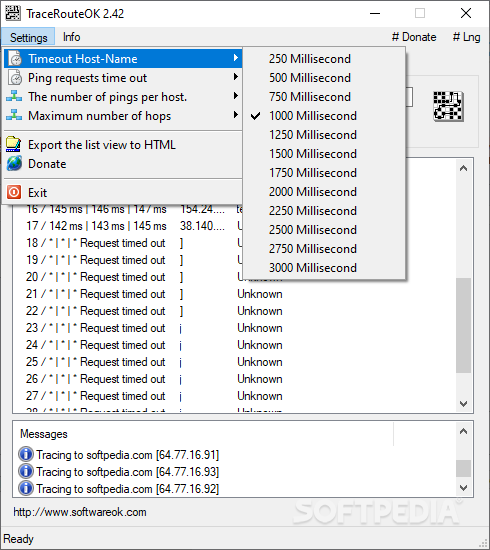490x550 pixels.
Task: Select Exit in the Settings menu
Action: click(123, 193)
